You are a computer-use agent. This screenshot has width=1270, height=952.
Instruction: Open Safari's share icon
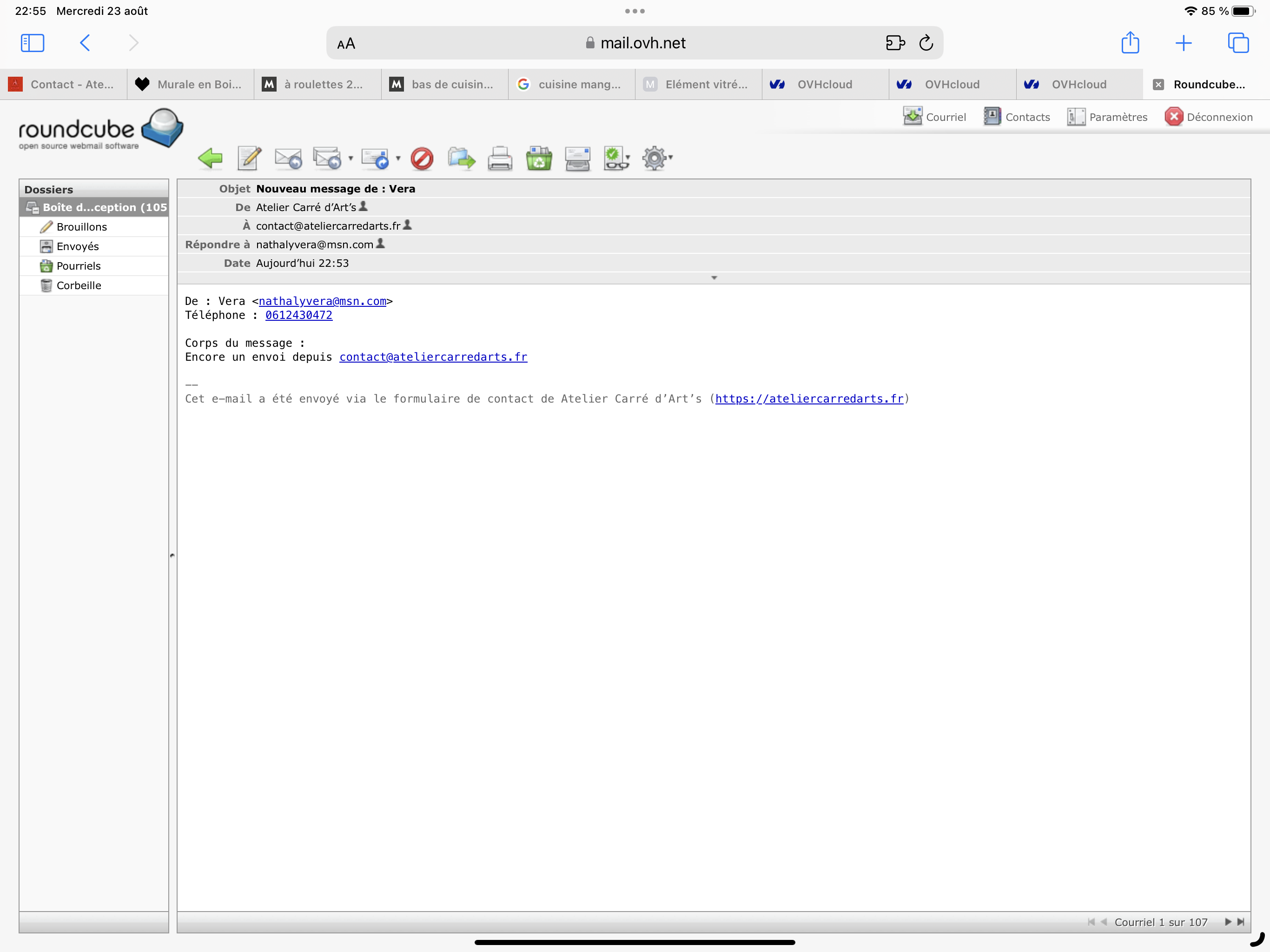(x=1130, y=43)
